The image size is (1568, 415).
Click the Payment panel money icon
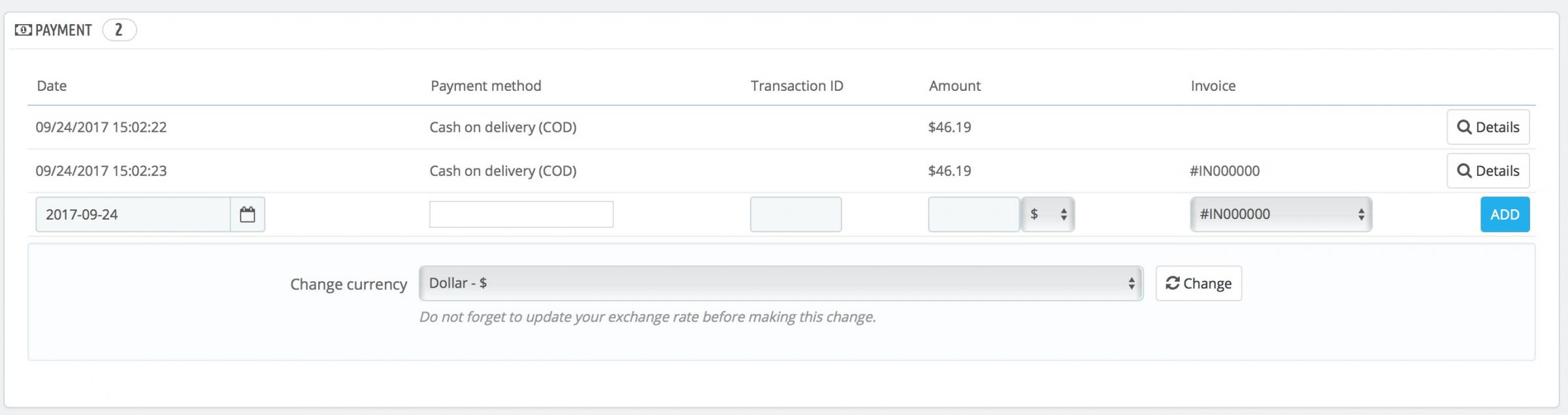point(23,30)
